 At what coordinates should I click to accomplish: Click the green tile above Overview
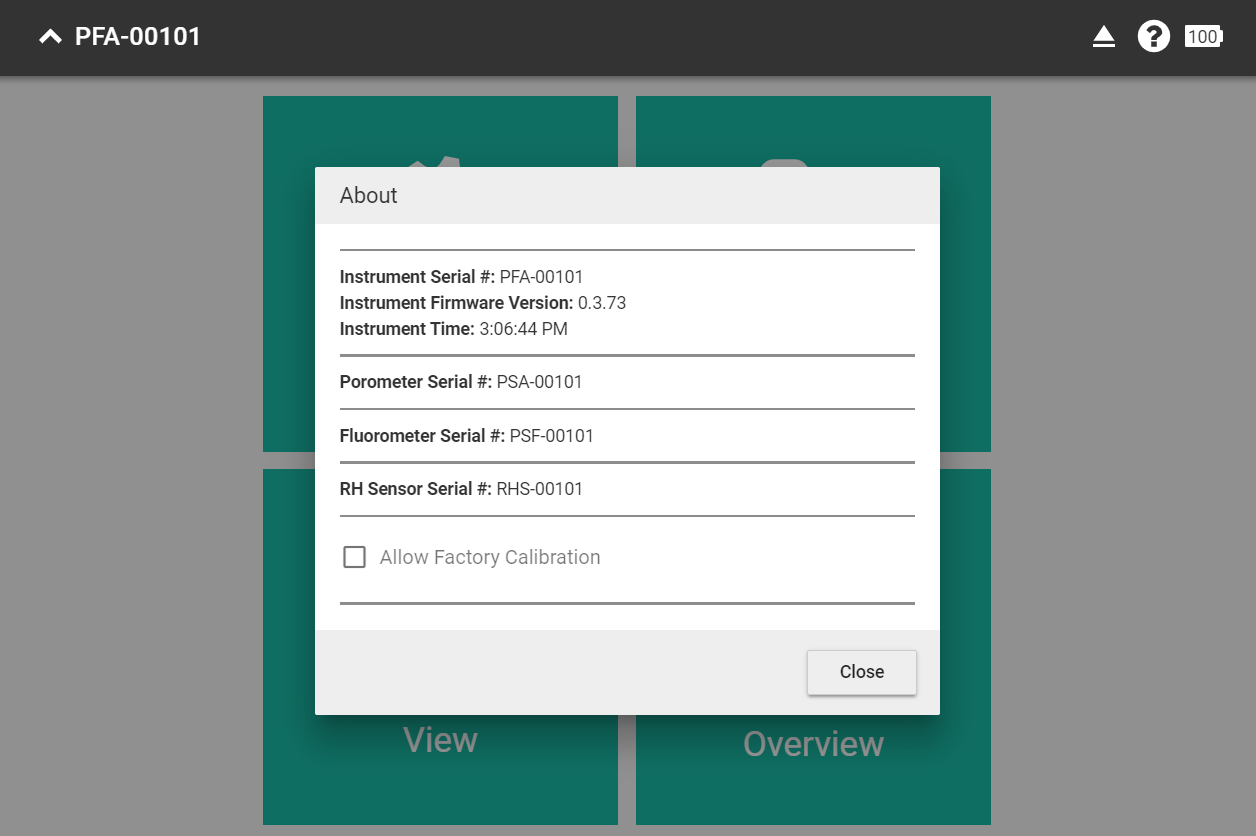point(965,300)
